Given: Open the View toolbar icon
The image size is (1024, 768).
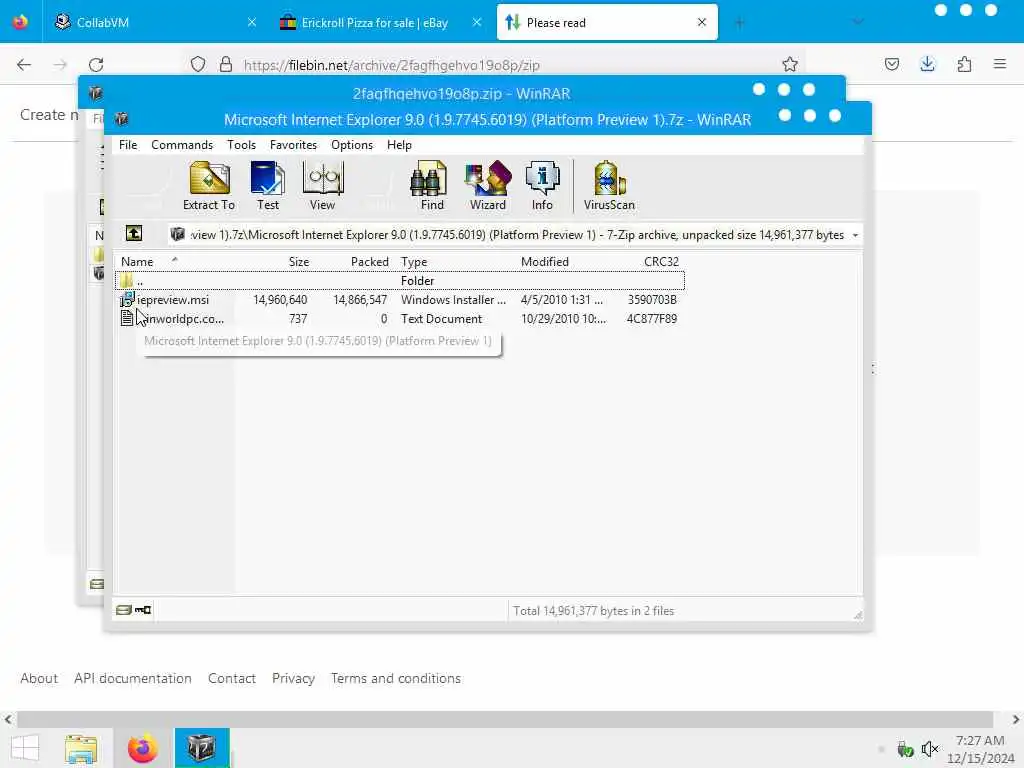Looking at the screenshot, I should (x=322, y=186).
